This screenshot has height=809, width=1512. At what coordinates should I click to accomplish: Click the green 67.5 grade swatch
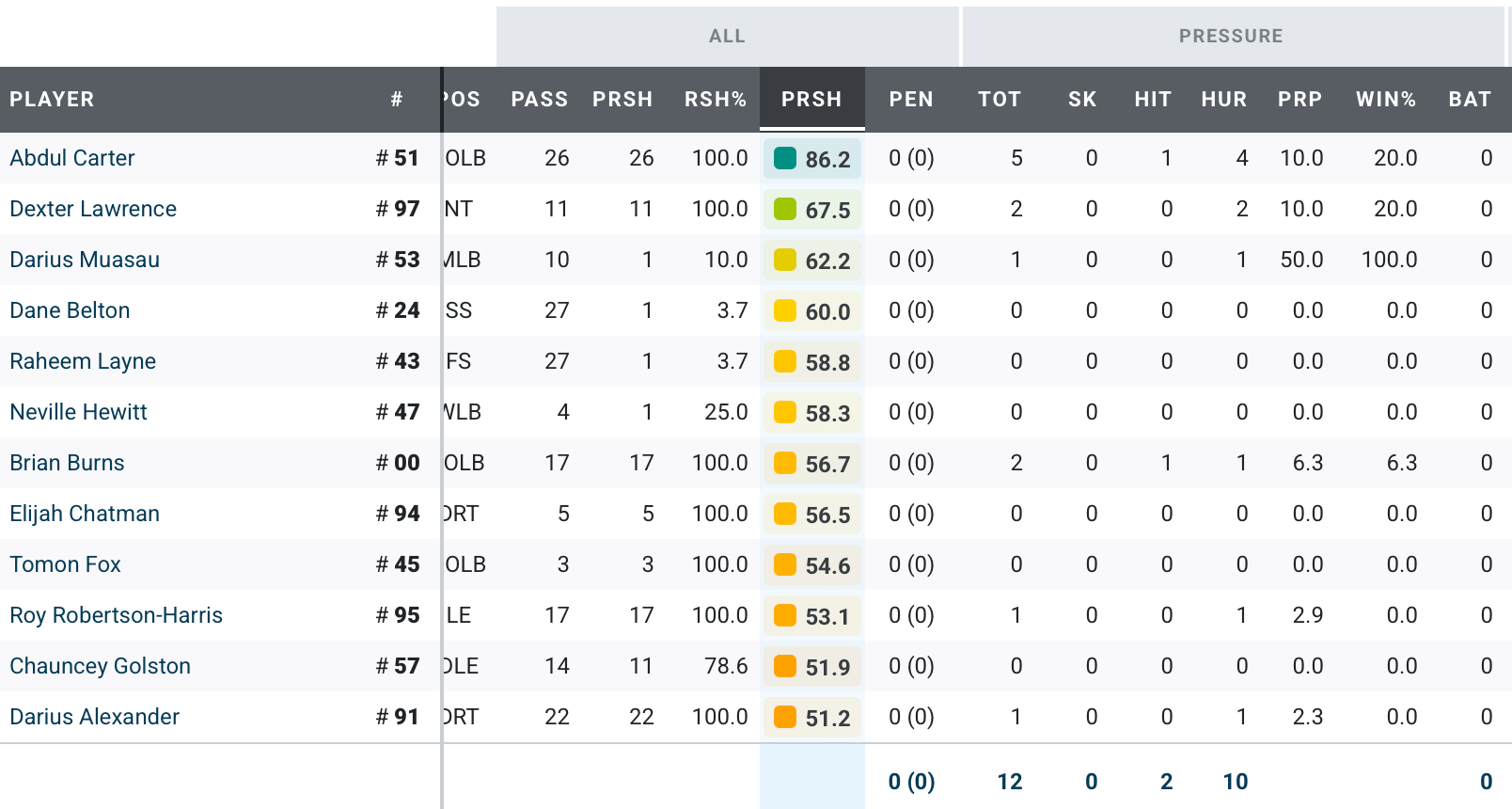pos(785,209)
